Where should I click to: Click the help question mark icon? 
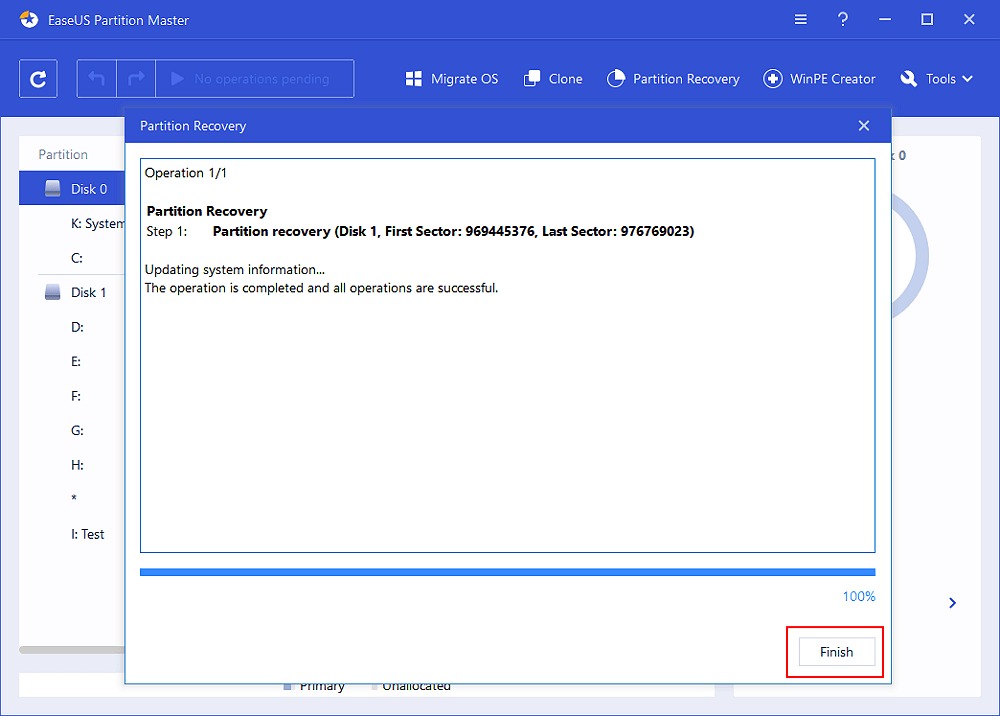pyautogui.click(x=842, y=20)
